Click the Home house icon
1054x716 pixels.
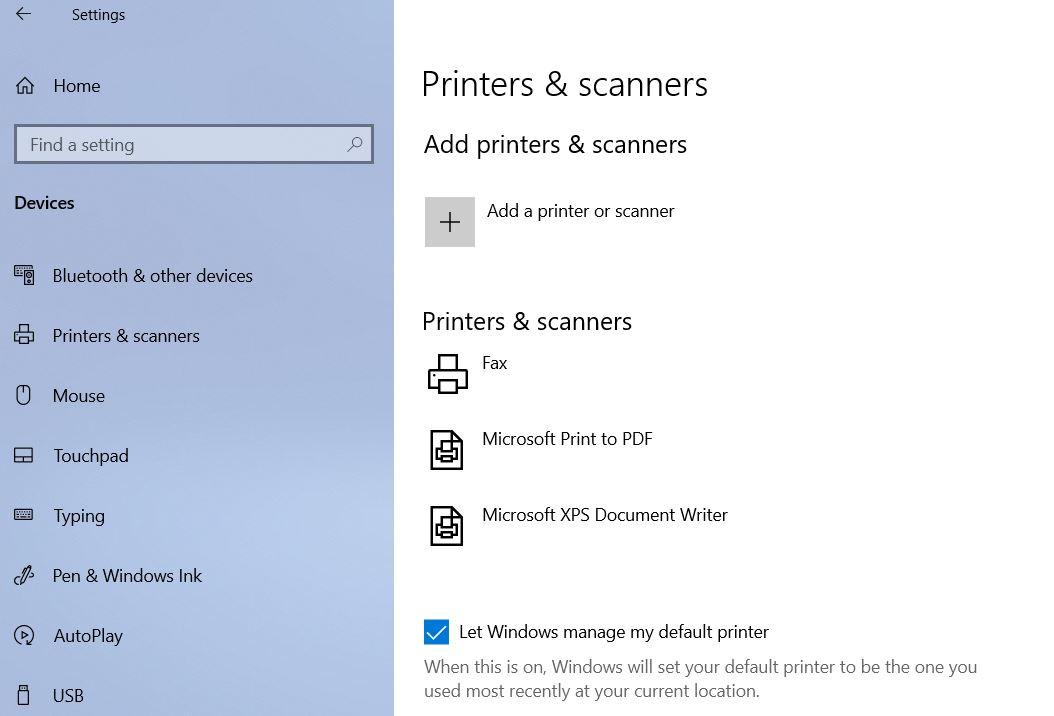point(25,86)
